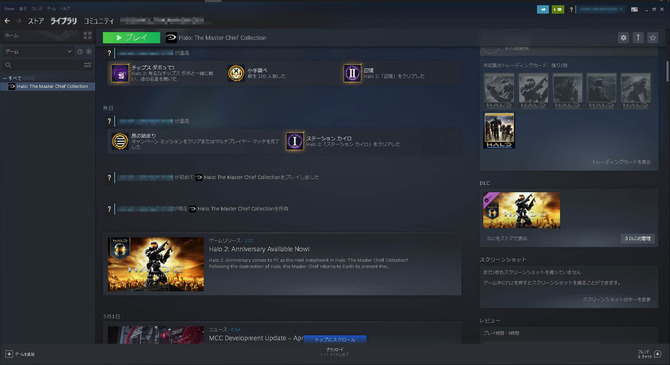Open game settings gear icon
This screenshot has width=670, height=365.
pyautogui.click(x=623, y=38)
